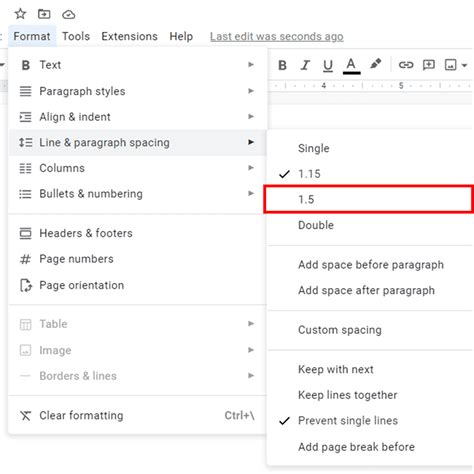474x474 pixels.
Task: Choose 1.5 line spacing option
Action: (x=368, y=199)
